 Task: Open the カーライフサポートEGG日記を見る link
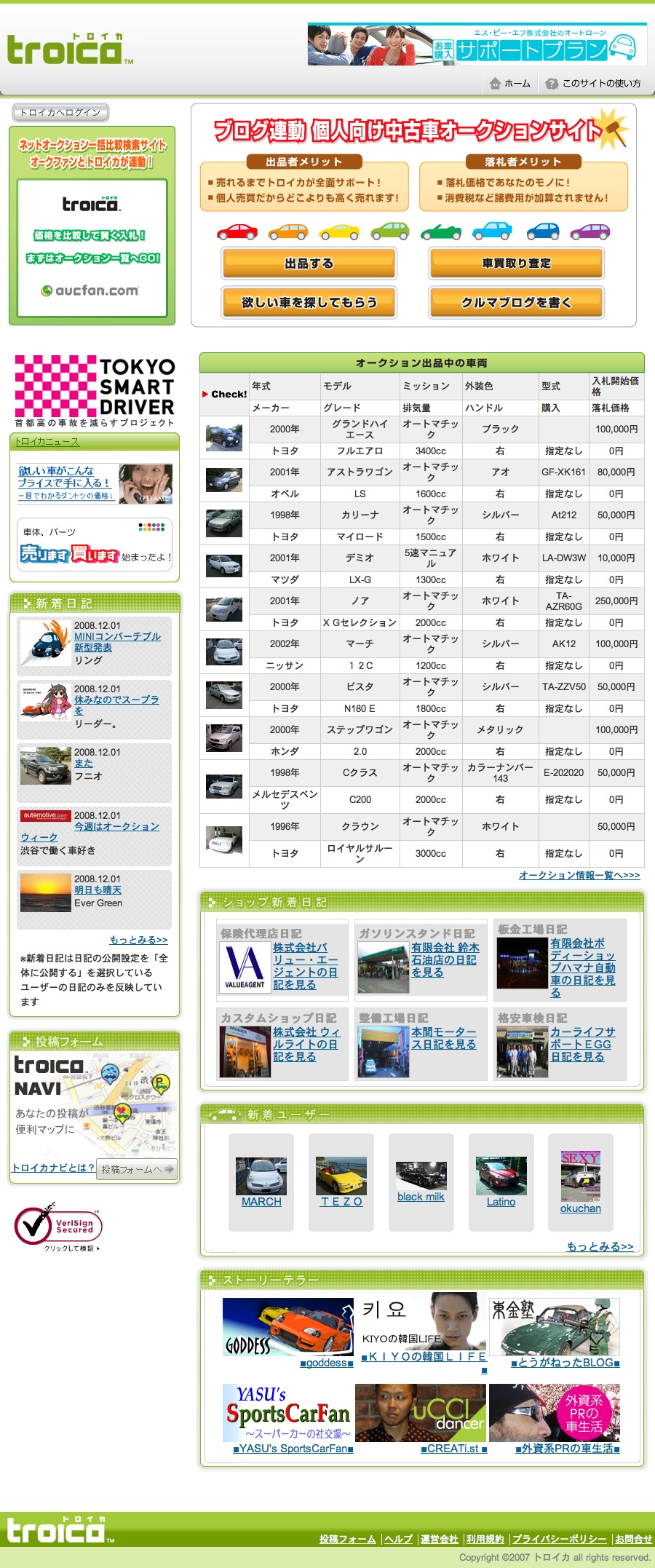[582, 1044]
